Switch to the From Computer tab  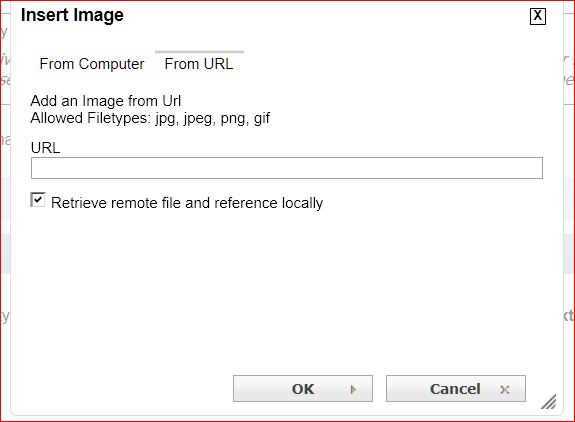tap(92, 64)
